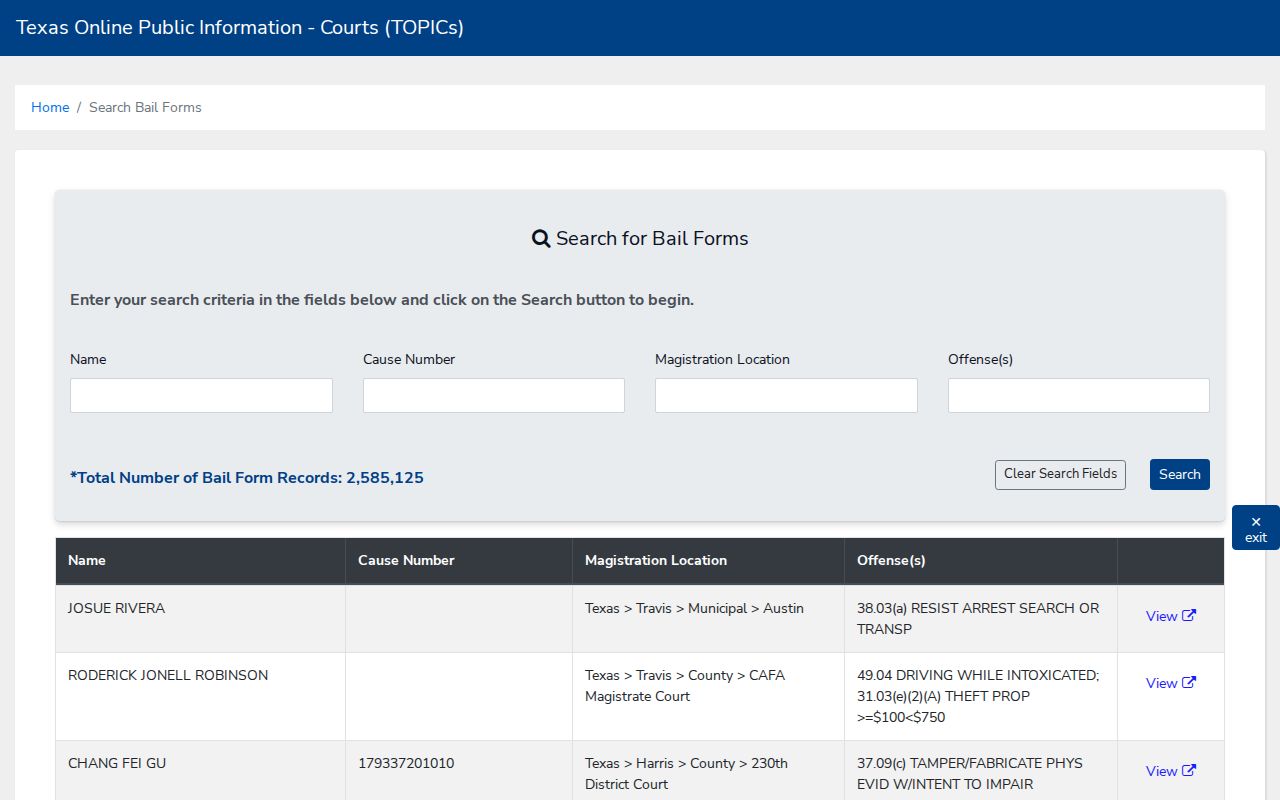Click Search Bail Forms breadcrumb text
This screenshot has width=1280, height=800.
pyautogui.click(x=145, y=107)
